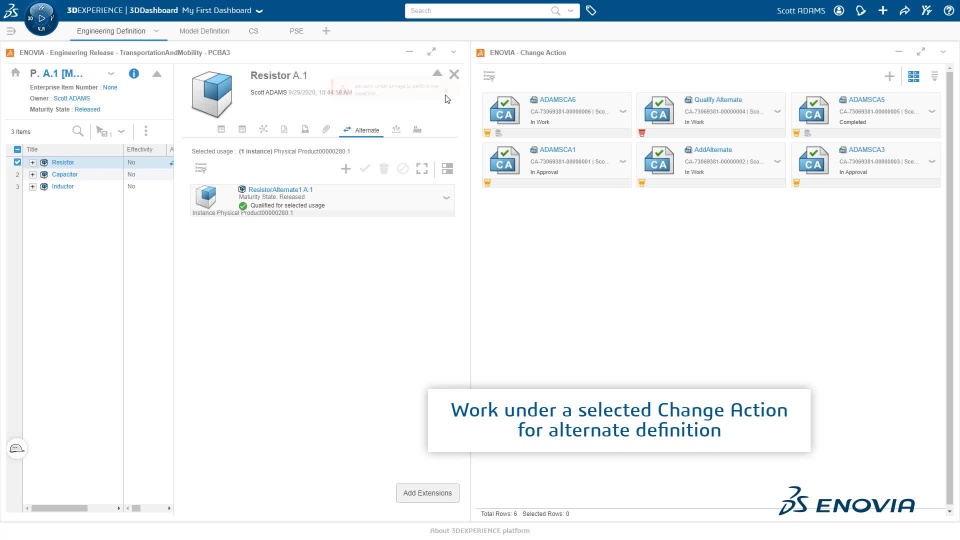This screenshot has width=960, height=540.
Task: Search items with the magnifier above Title column
Action: click(x=78, y=131)
